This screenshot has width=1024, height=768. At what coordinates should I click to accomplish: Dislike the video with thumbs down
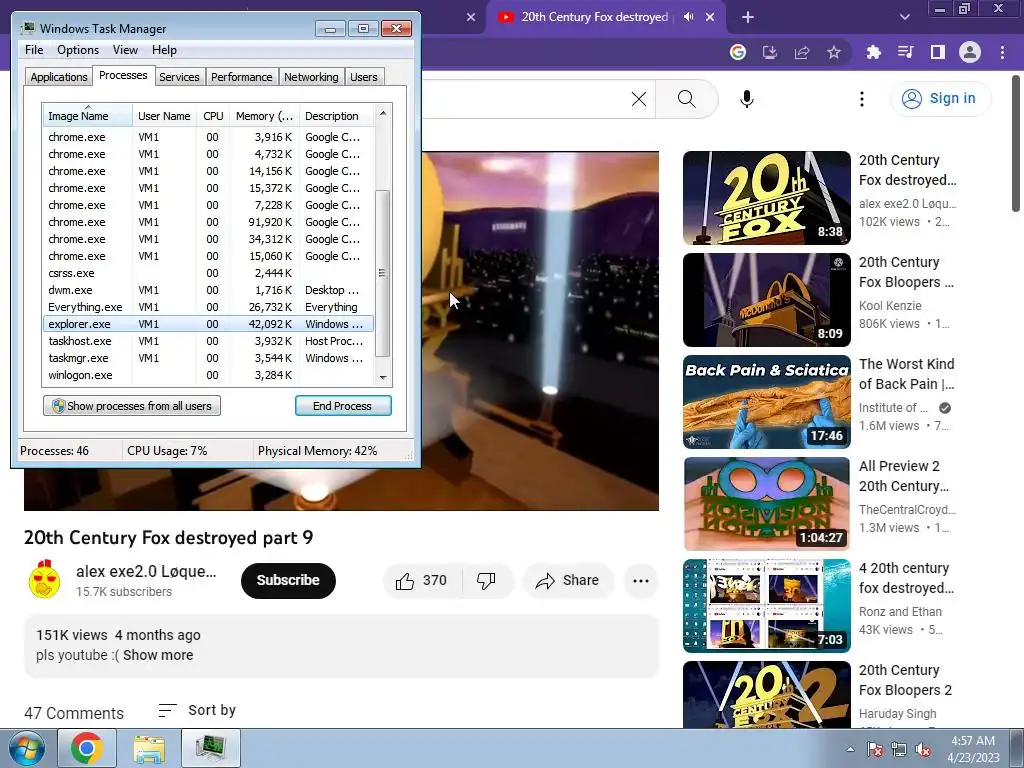point(486,581)
